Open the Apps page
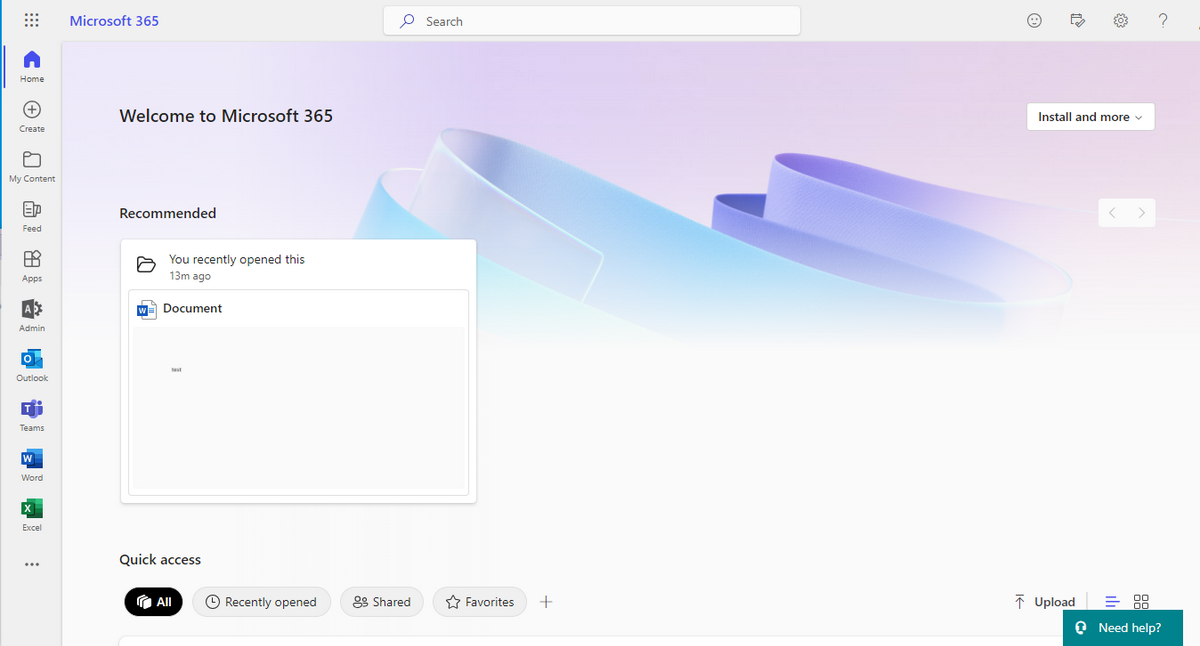 click(32, 266)
